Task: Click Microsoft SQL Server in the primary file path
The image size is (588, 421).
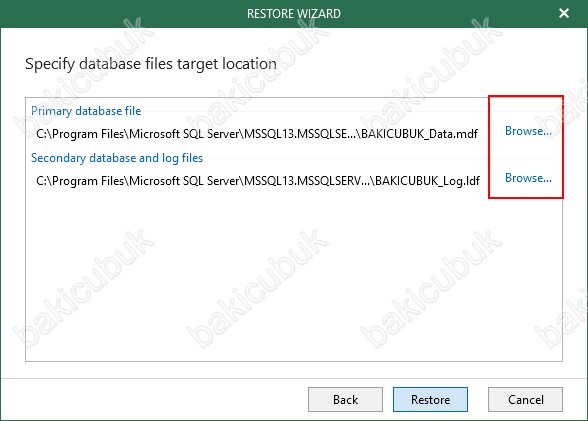Action: point(184,134)
